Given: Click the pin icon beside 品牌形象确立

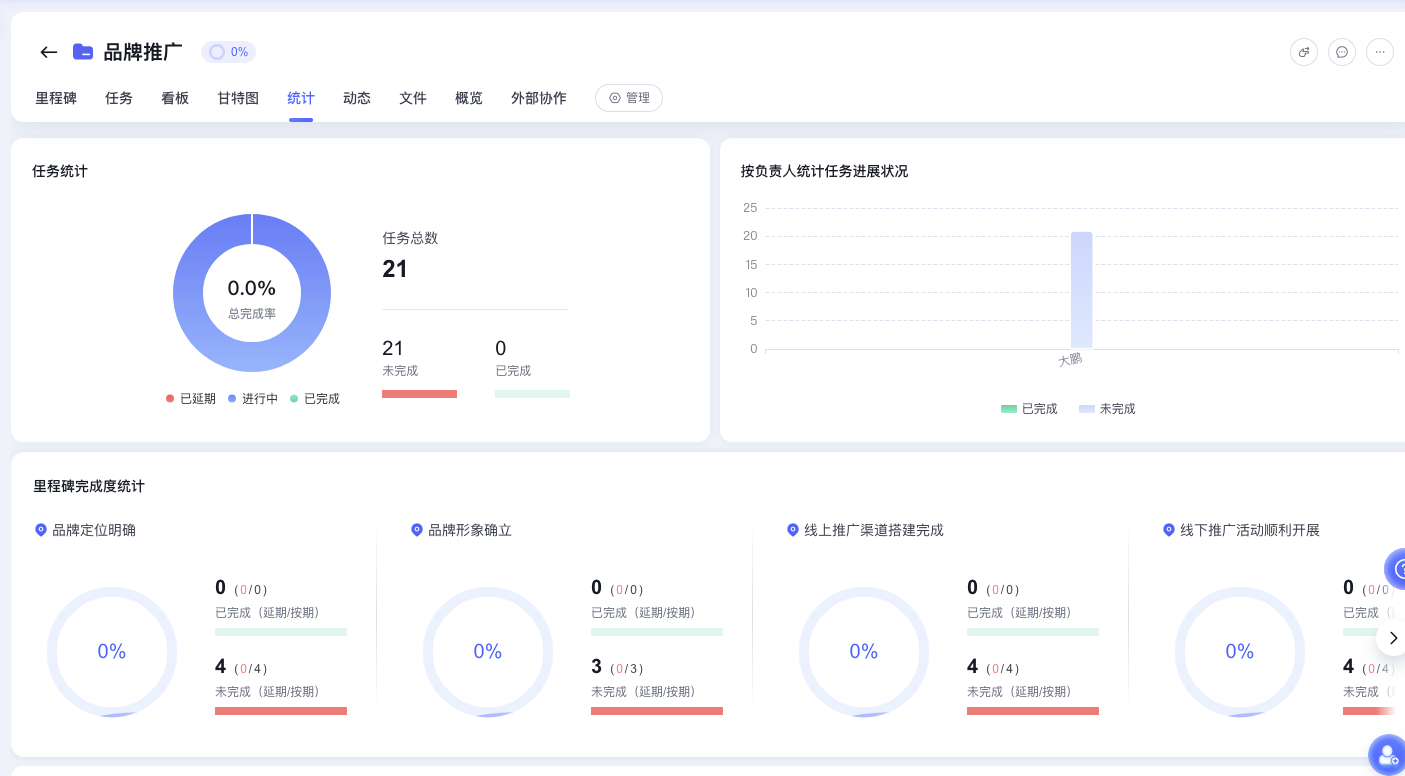Looking at the screenshot, I should [417, 530].
